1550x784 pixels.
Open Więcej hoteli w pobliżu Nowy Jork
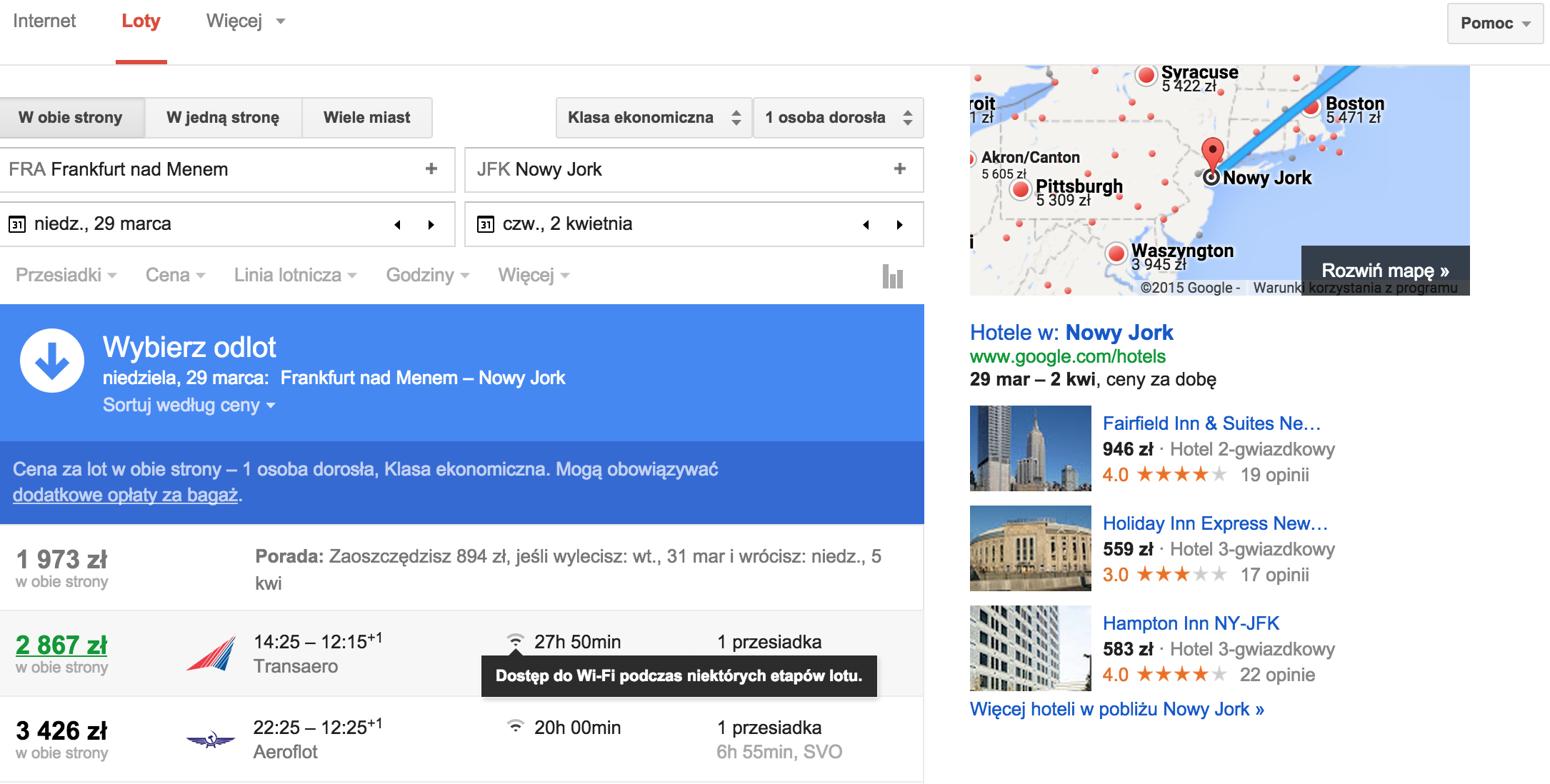[x=1117, y=709]
